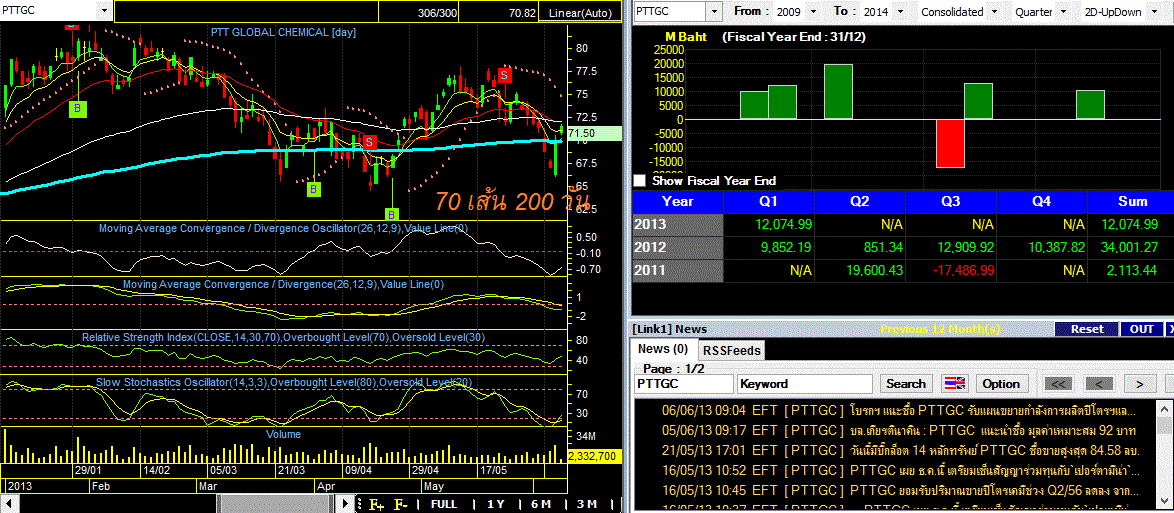Toggle the Thai/English flag language icon

tap(954, 383)
